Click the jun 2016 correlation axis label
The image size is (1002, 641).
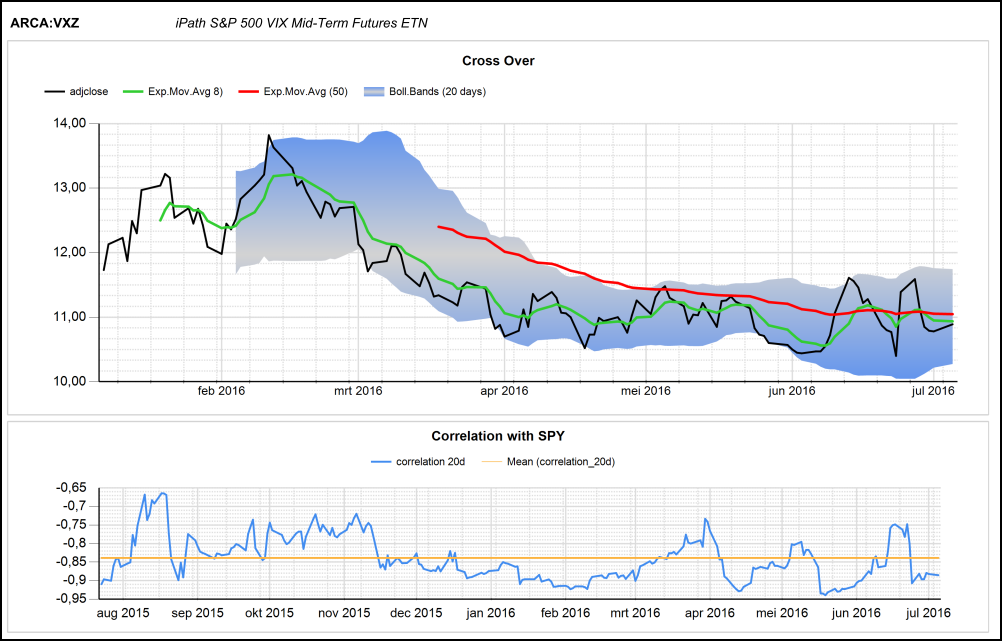pyautogui.click(x=856, y=613)
